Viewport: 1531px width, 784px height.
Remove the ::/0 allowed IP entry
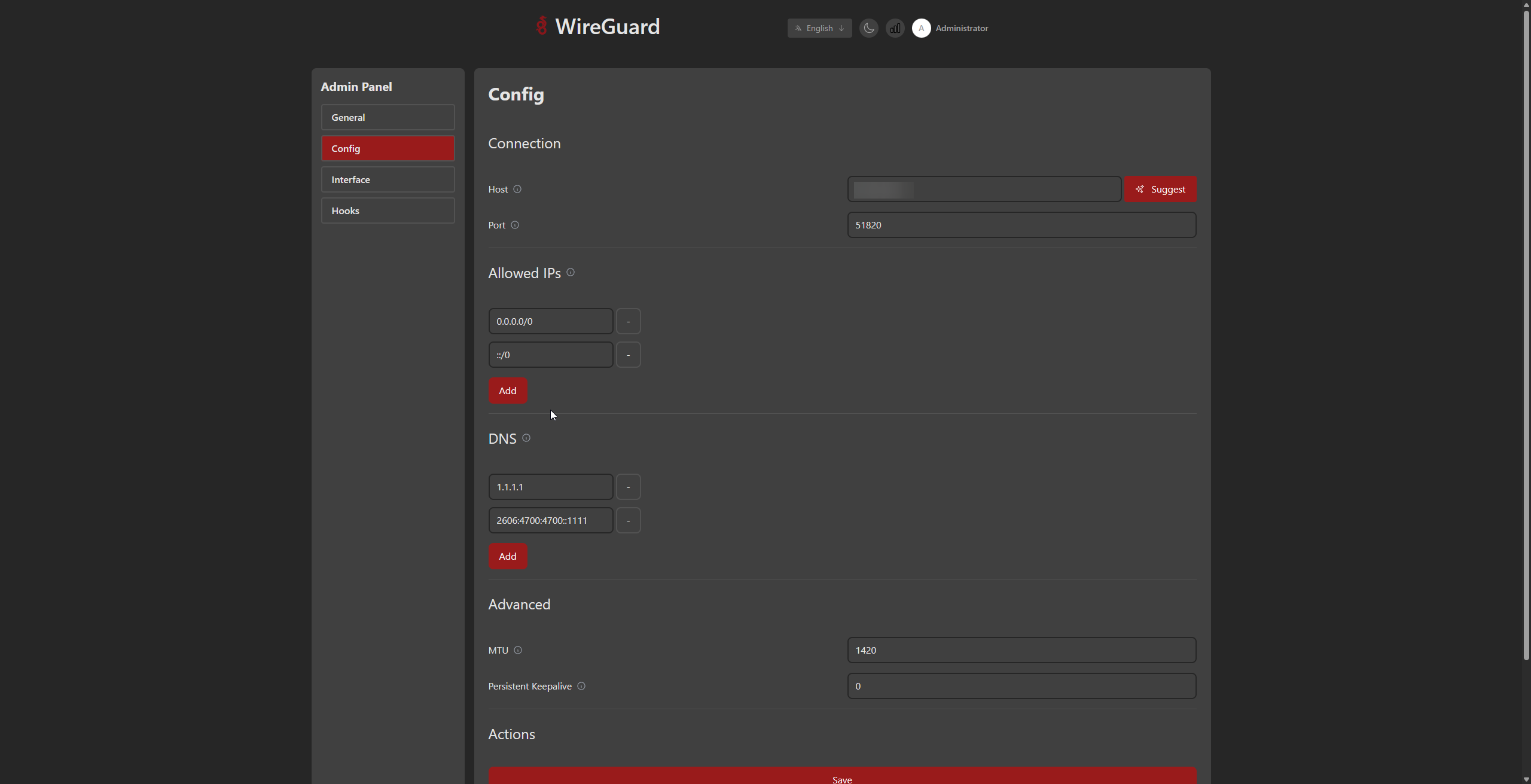[628, 355]
